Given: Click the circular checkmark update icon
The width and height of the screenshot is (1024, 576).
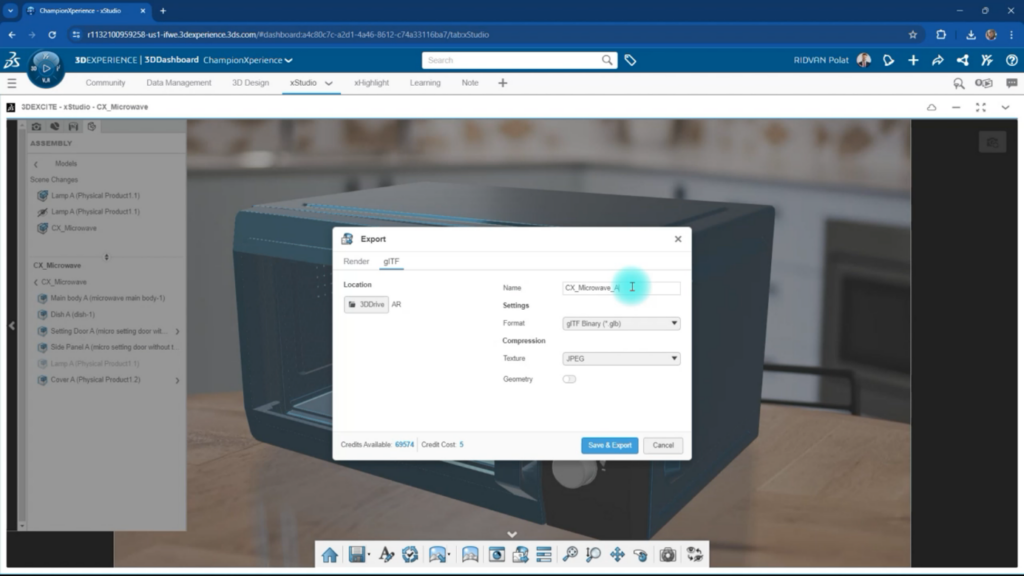Looking at the screenshot, I should pyautogui.click(x=410, y=555).
